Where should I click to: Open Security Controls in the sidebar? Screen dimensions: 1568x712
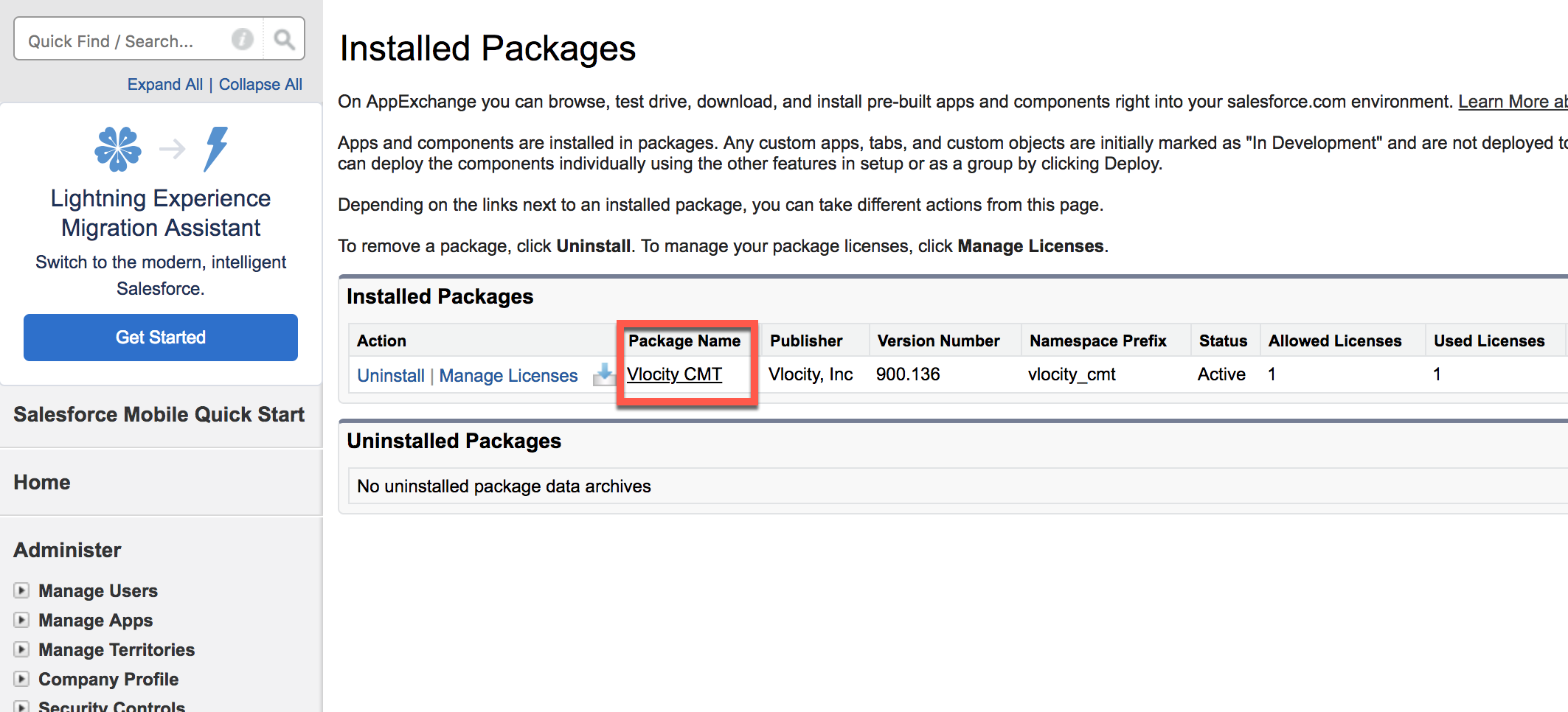point(112,706)
